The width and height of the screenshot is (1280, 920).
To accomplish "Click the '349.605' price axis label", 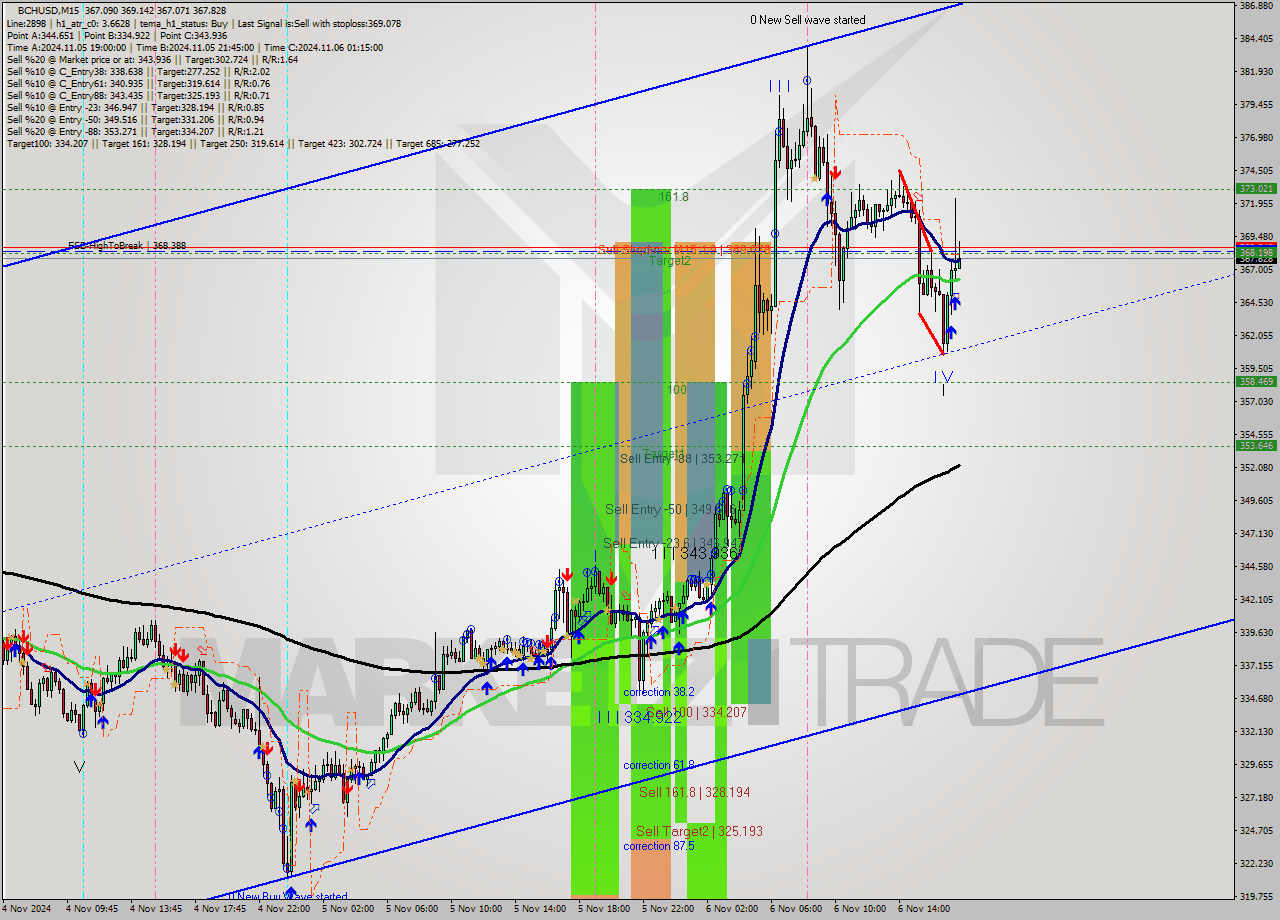I will click(x=1256, y=501).
